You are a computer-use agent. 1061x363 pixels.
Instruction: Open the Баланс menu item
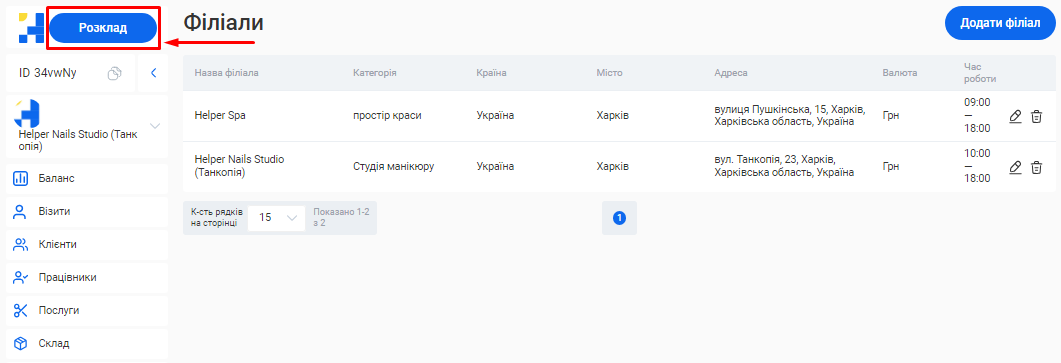point(87,178)
